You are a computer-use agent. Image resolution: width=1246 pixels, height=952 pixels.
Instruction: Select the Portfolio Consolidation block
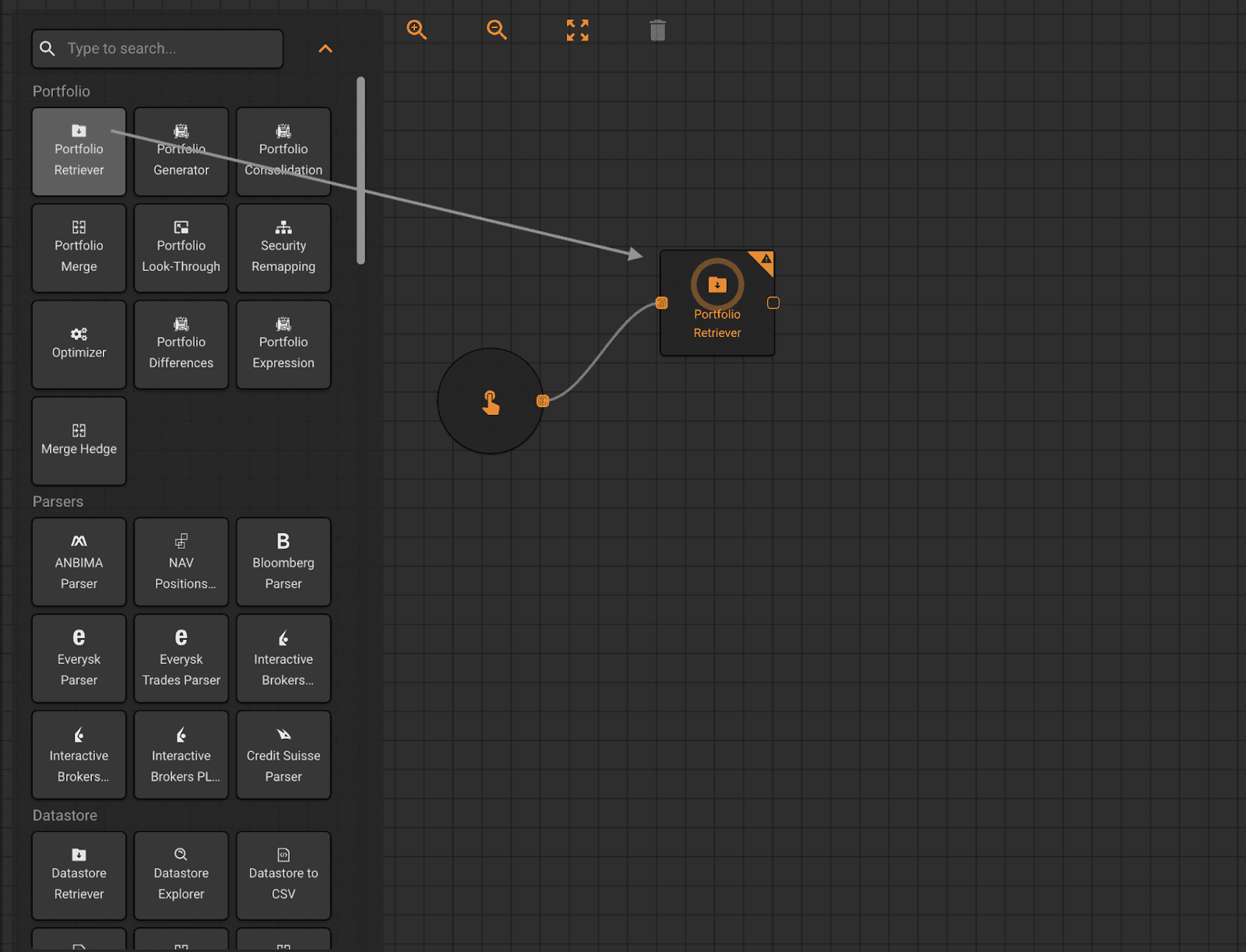tap(283, 152)
